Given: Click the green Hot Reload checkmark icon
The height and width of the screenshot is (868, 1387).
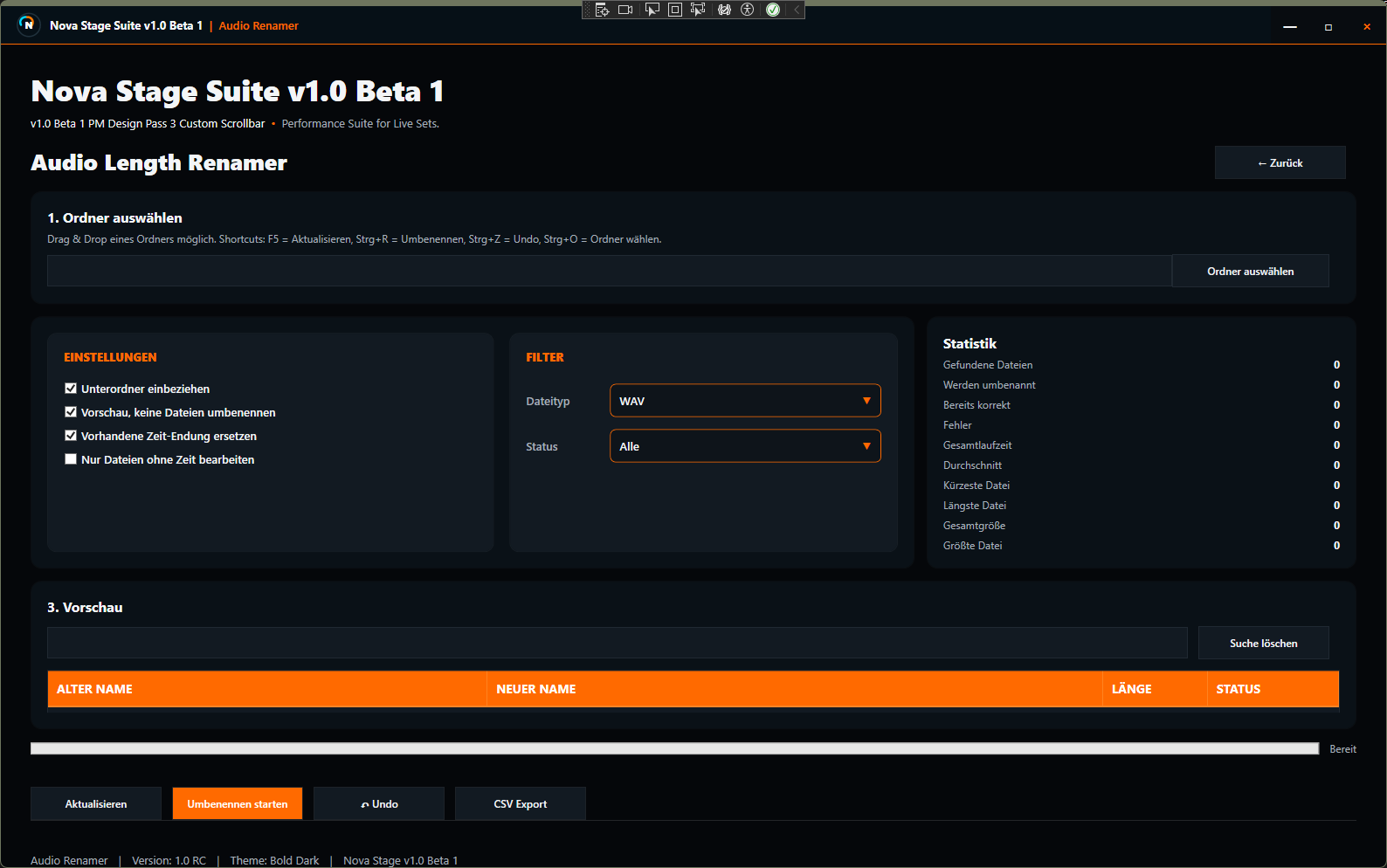Looking at the screenshot, I should pyautogui.click(x=773, y=10).
